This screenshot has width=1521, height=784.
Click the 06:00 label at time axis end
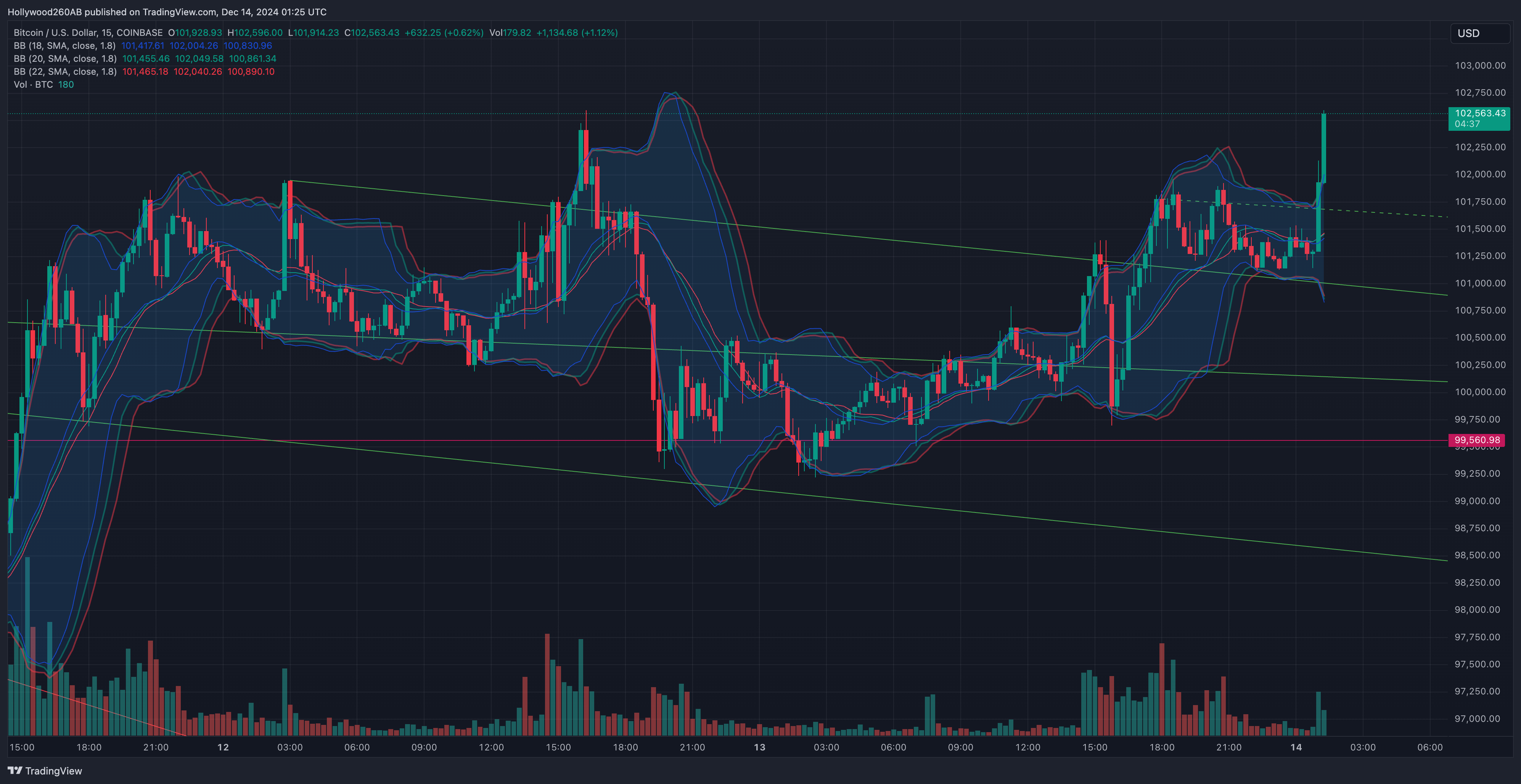[x=1430, y=747]
